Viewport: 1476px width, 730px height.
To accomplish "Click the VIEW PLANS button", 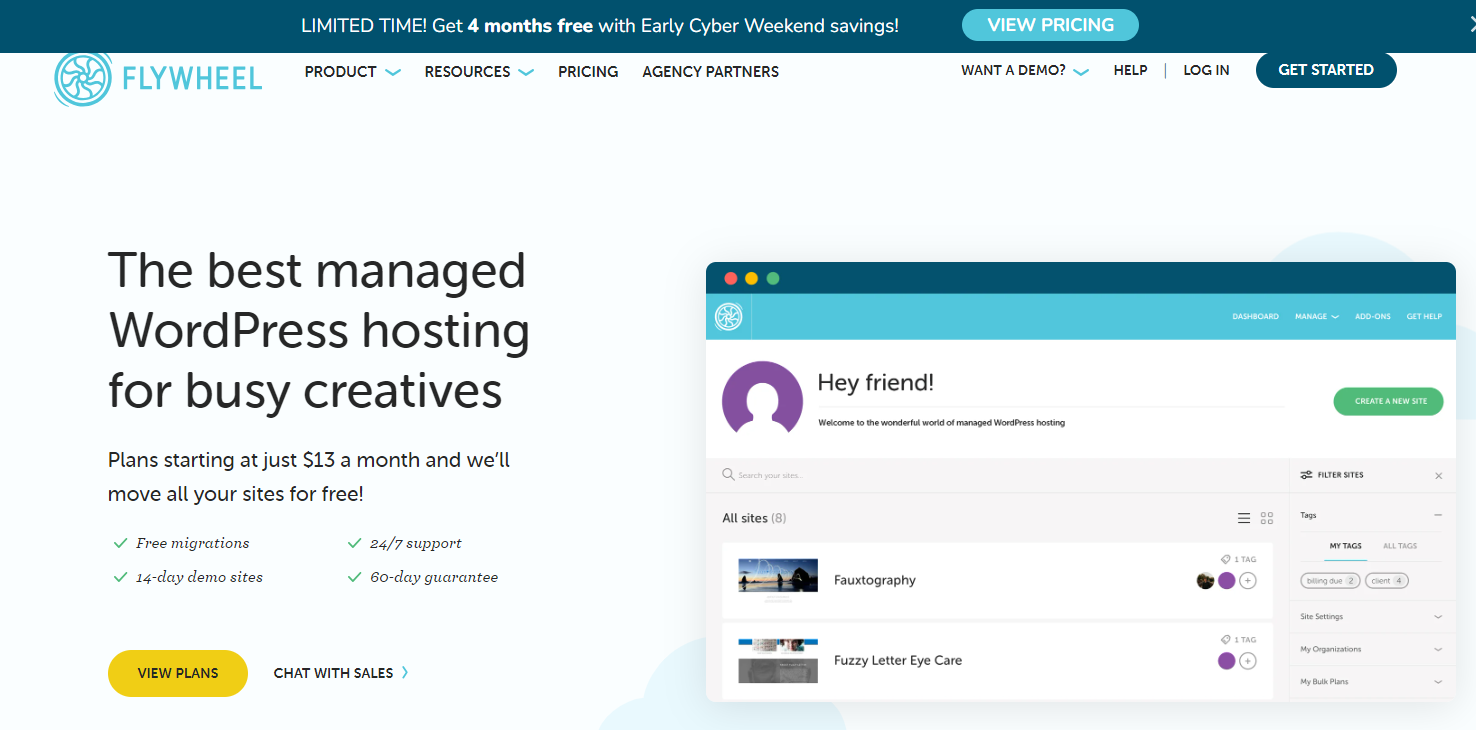I will click(177, 673).
